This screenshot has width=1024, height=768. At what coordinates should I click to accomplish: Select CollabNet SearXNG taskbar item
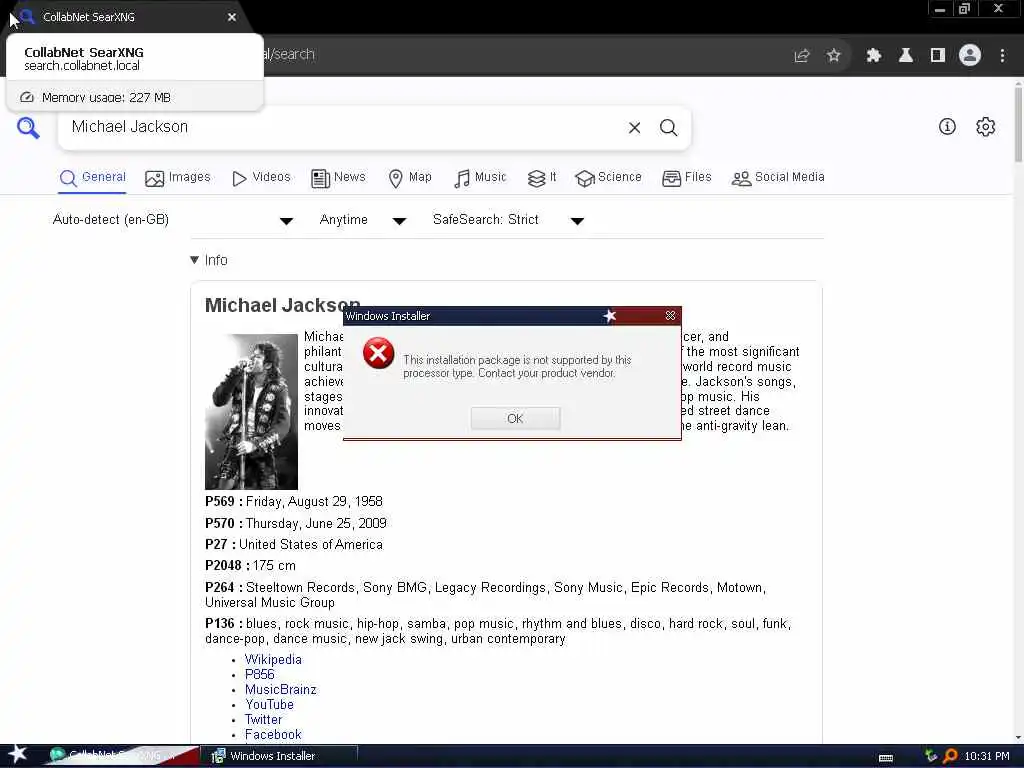coord(118,756)
